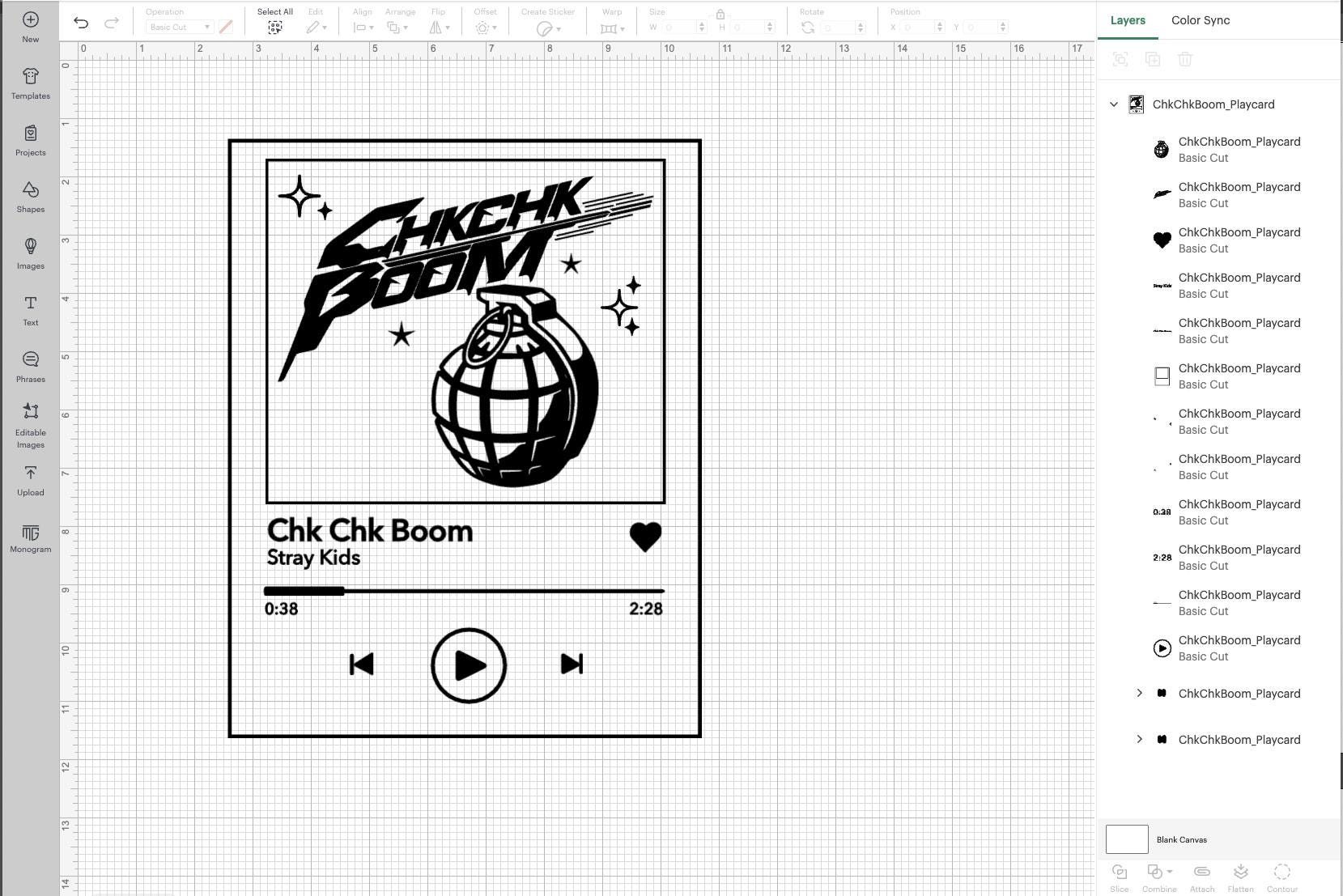Select the 0:38 timestamp layer
The height and width of the screenshot is (896, 1343).
(1227, 512)
